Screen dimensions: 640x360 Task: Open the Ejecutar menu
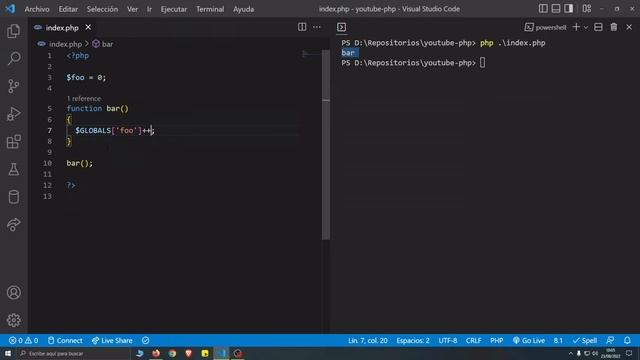[174, 9]
